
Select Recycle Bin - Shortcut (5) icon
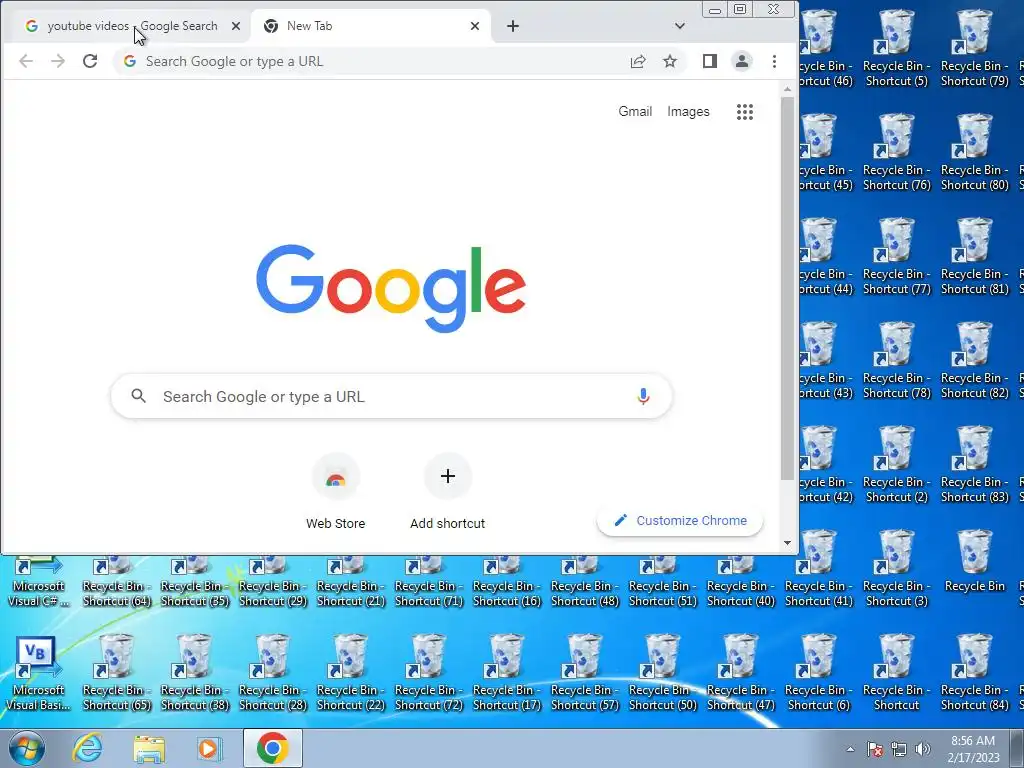[897, 49]
